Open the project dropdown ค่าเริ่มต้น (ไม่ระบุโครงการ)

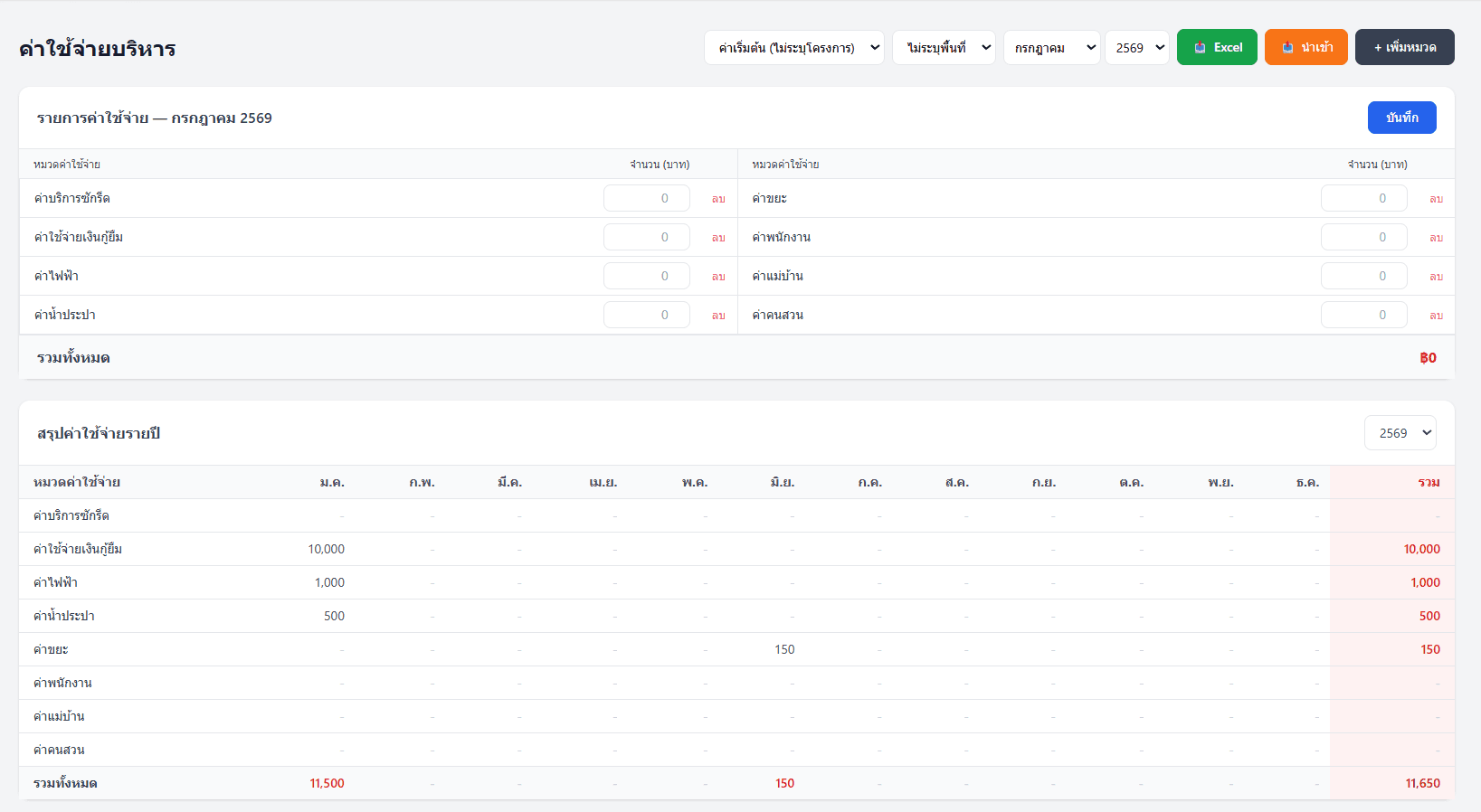click(x=794, y=48)
